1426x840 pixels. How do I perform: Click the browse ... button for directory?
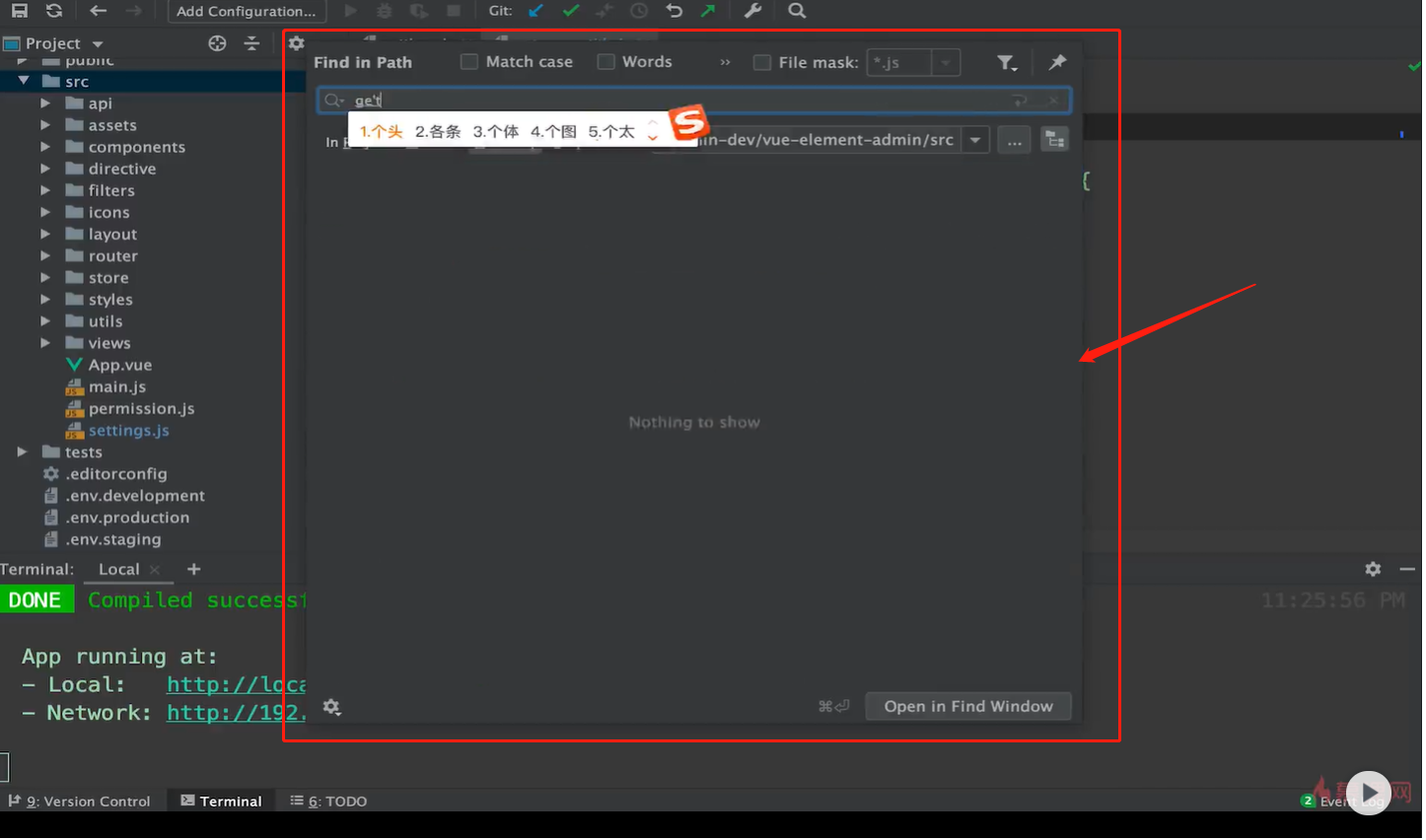[x=1014, y=141]
